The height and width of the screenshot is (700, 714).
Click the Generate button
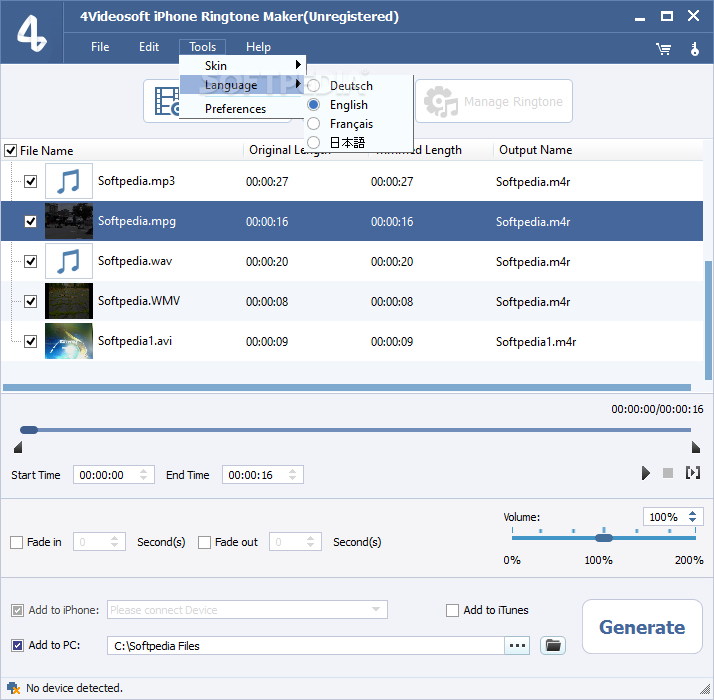642,627
